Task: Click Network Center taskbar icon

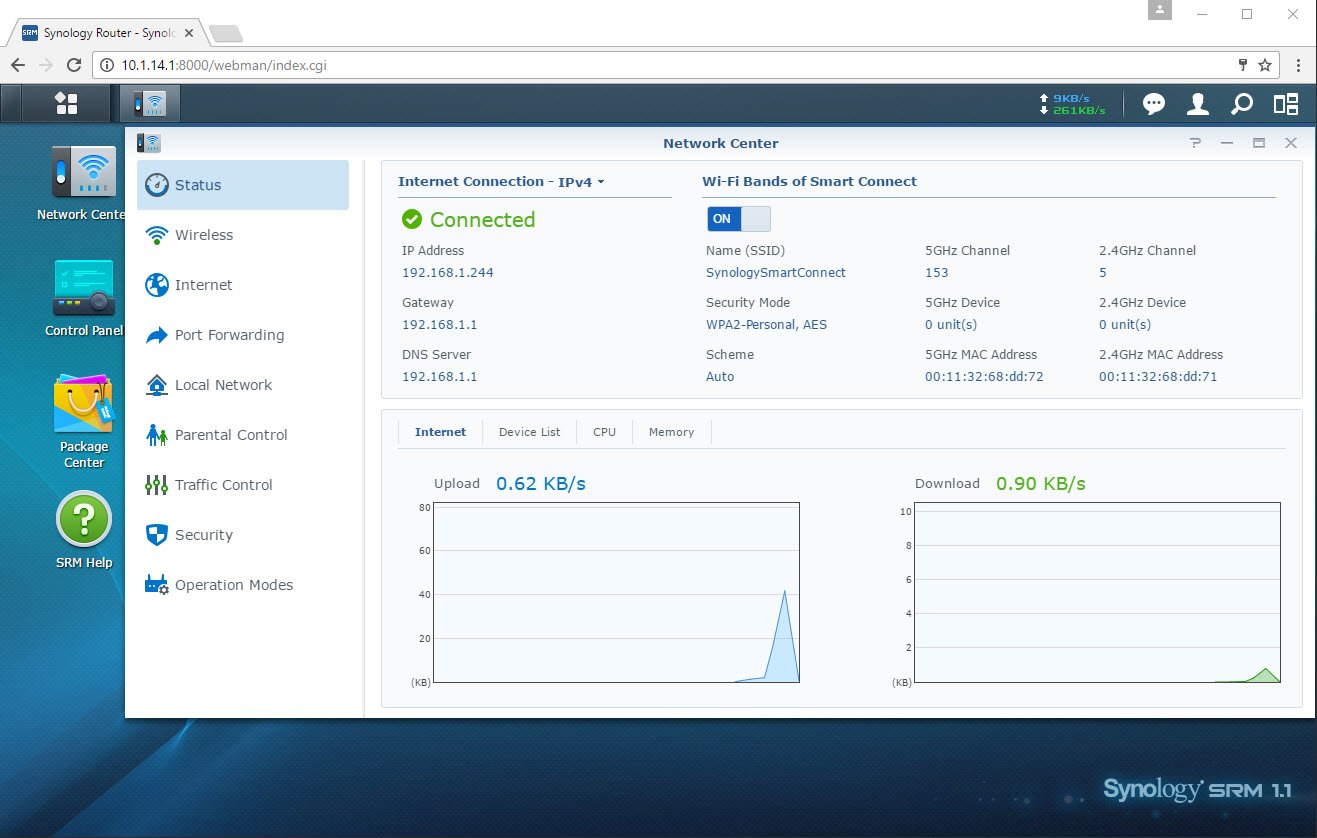Action: point(150,103)
